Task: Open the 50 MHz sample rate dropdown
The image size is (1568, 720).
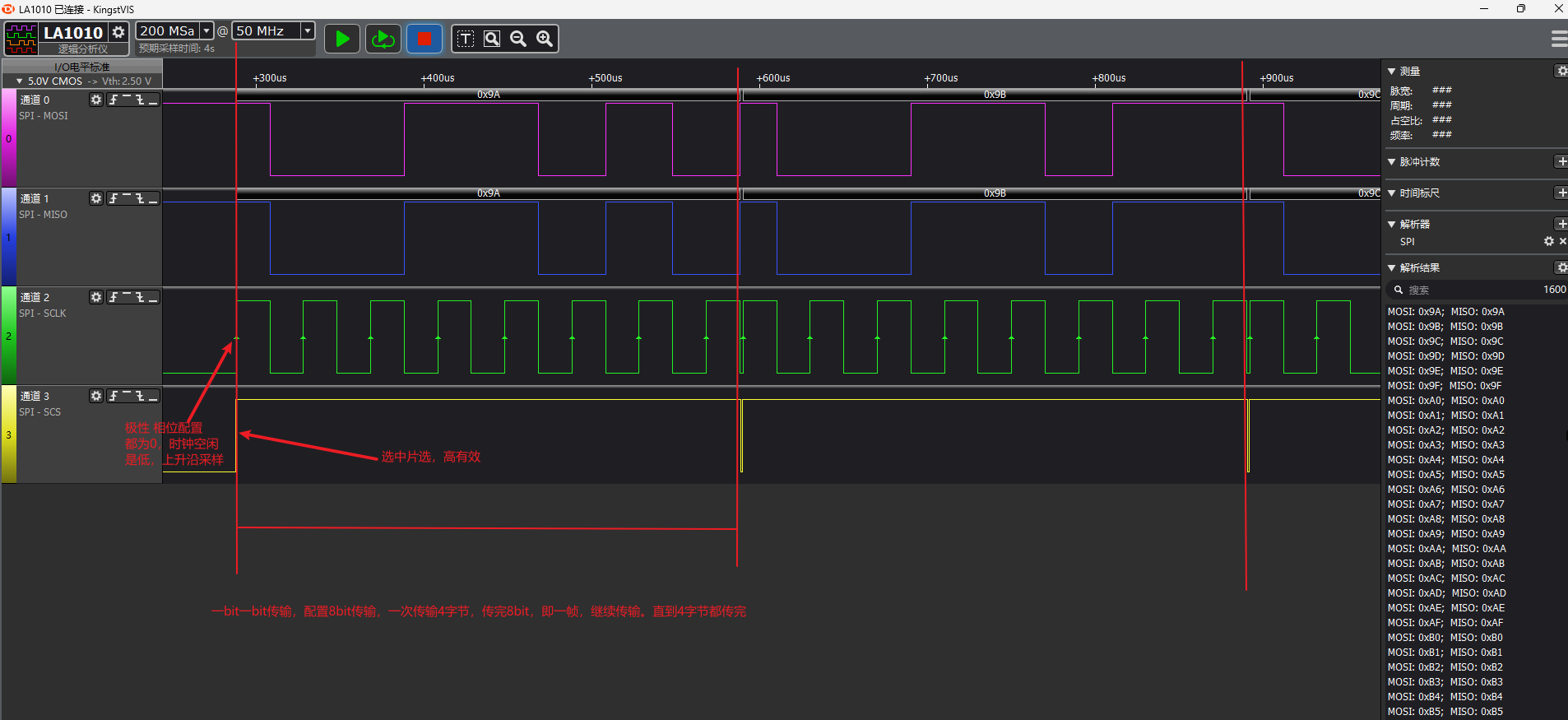Action: tap(308, 31)
